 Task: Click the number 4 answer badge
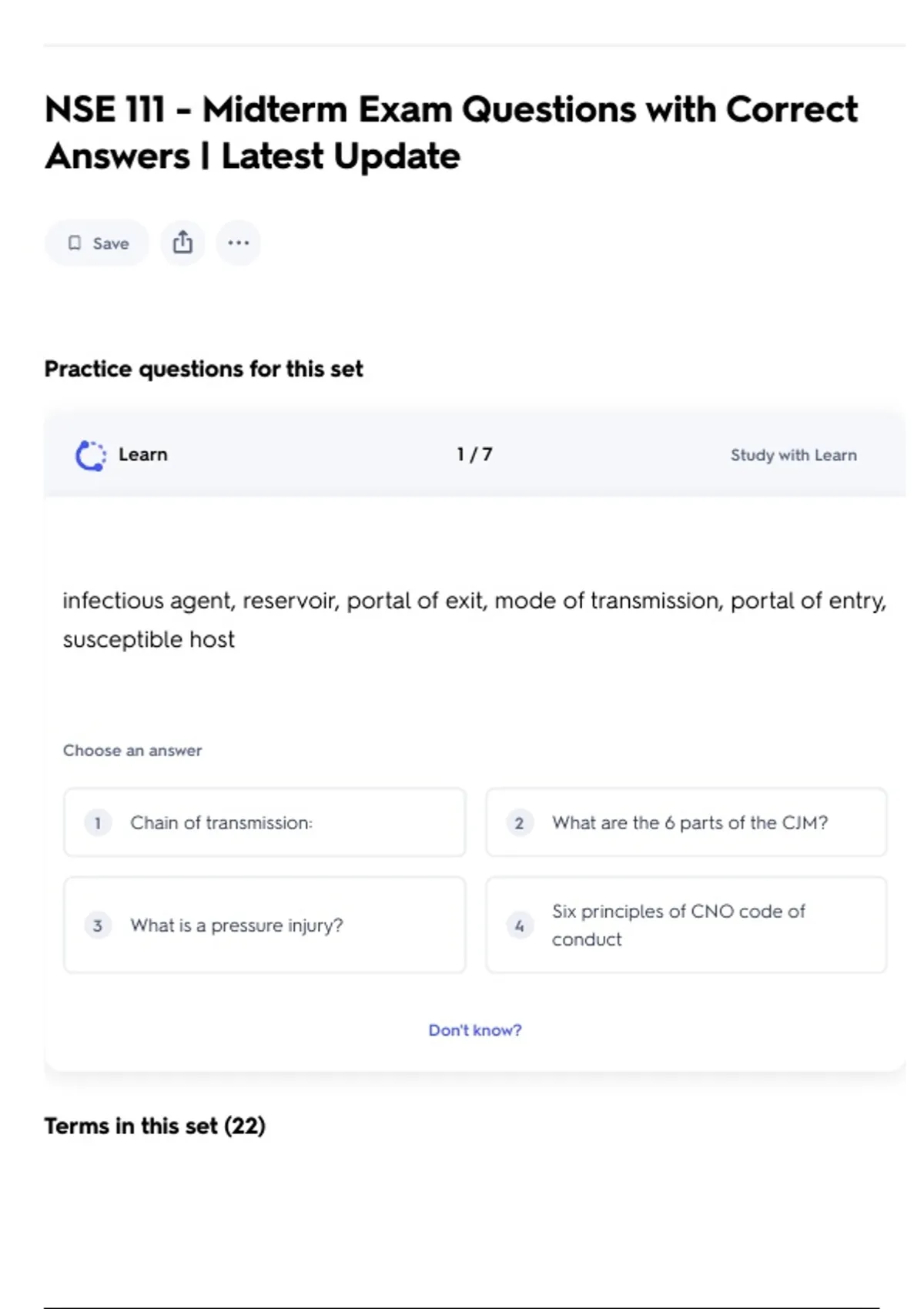(x=519, y=925)
